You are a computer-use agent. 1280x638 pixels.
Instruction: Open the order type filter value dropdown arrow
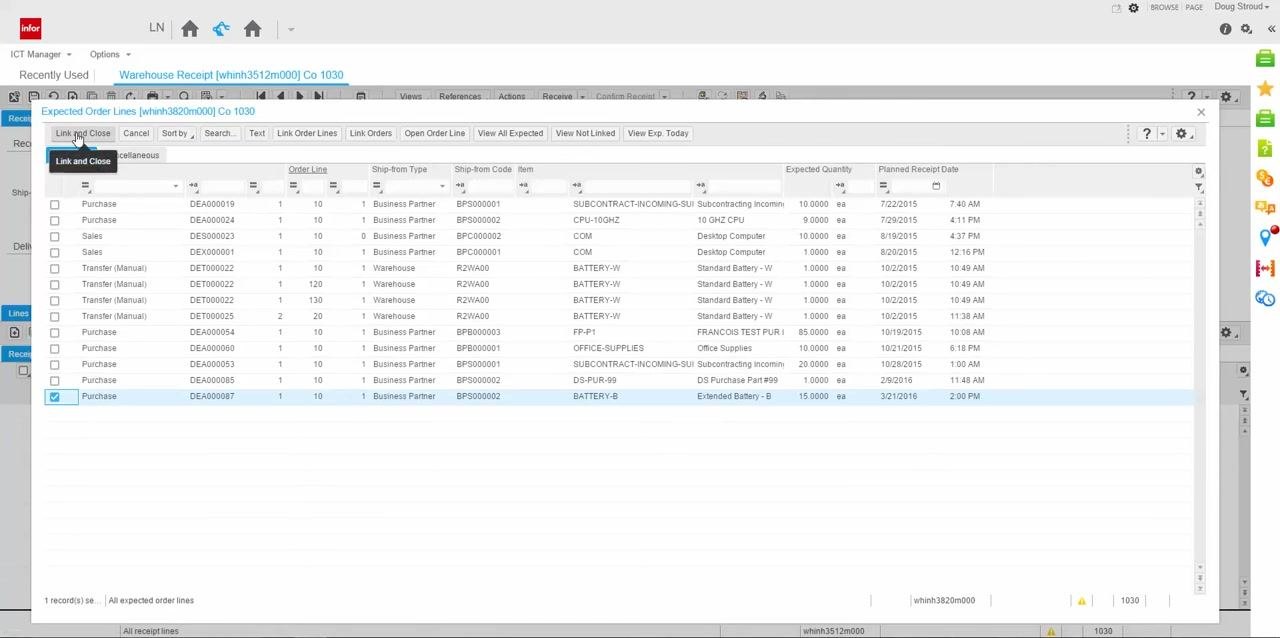tap(175, 186)
